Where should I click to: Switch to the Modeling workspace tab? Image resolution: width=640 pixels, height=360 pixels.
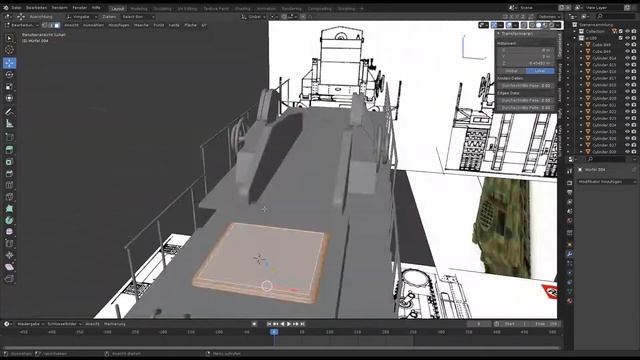[139, 8]
